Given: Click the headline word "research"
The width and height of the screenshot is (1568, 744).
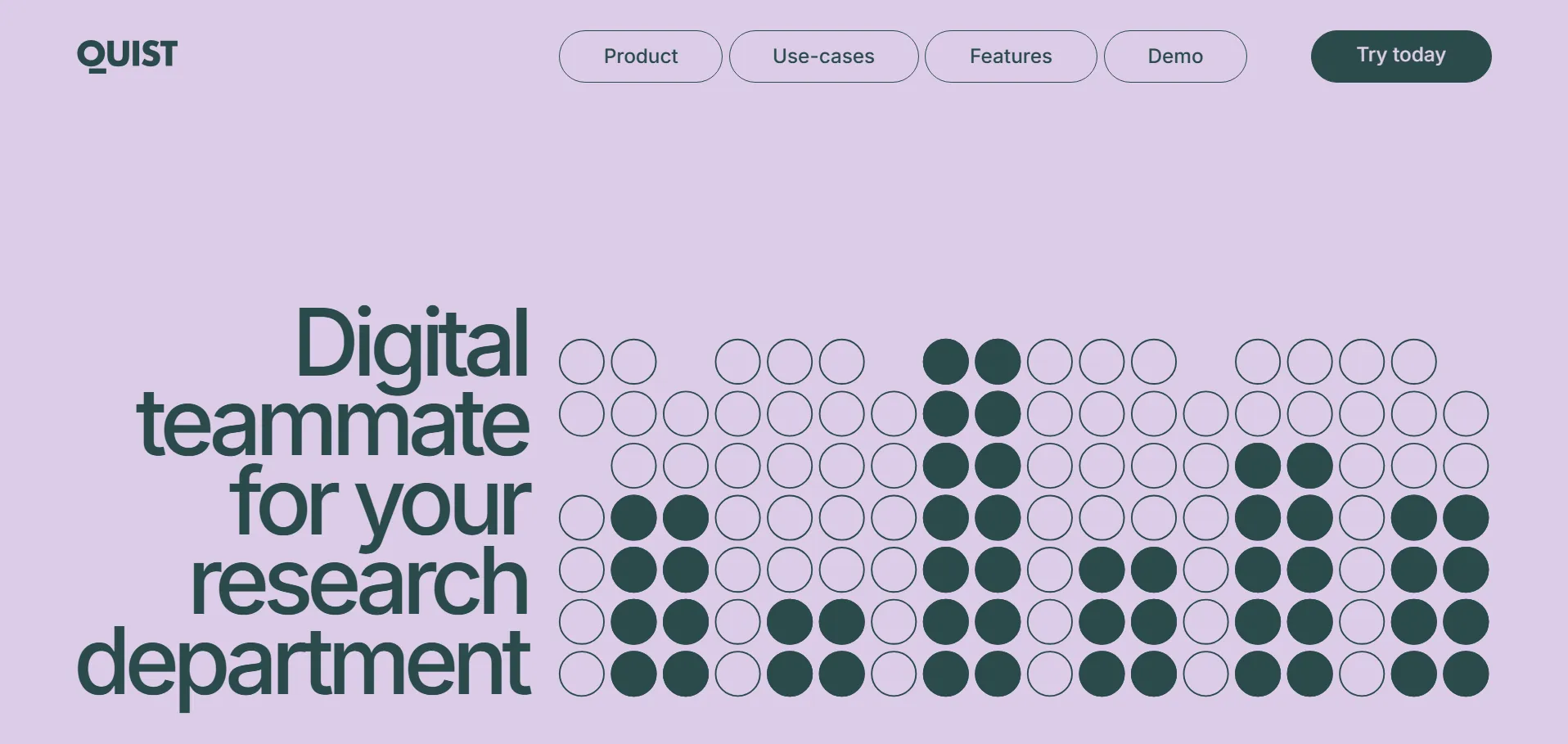Looking at the screenshot, I should pyautogui.click(x=359, y=582).
